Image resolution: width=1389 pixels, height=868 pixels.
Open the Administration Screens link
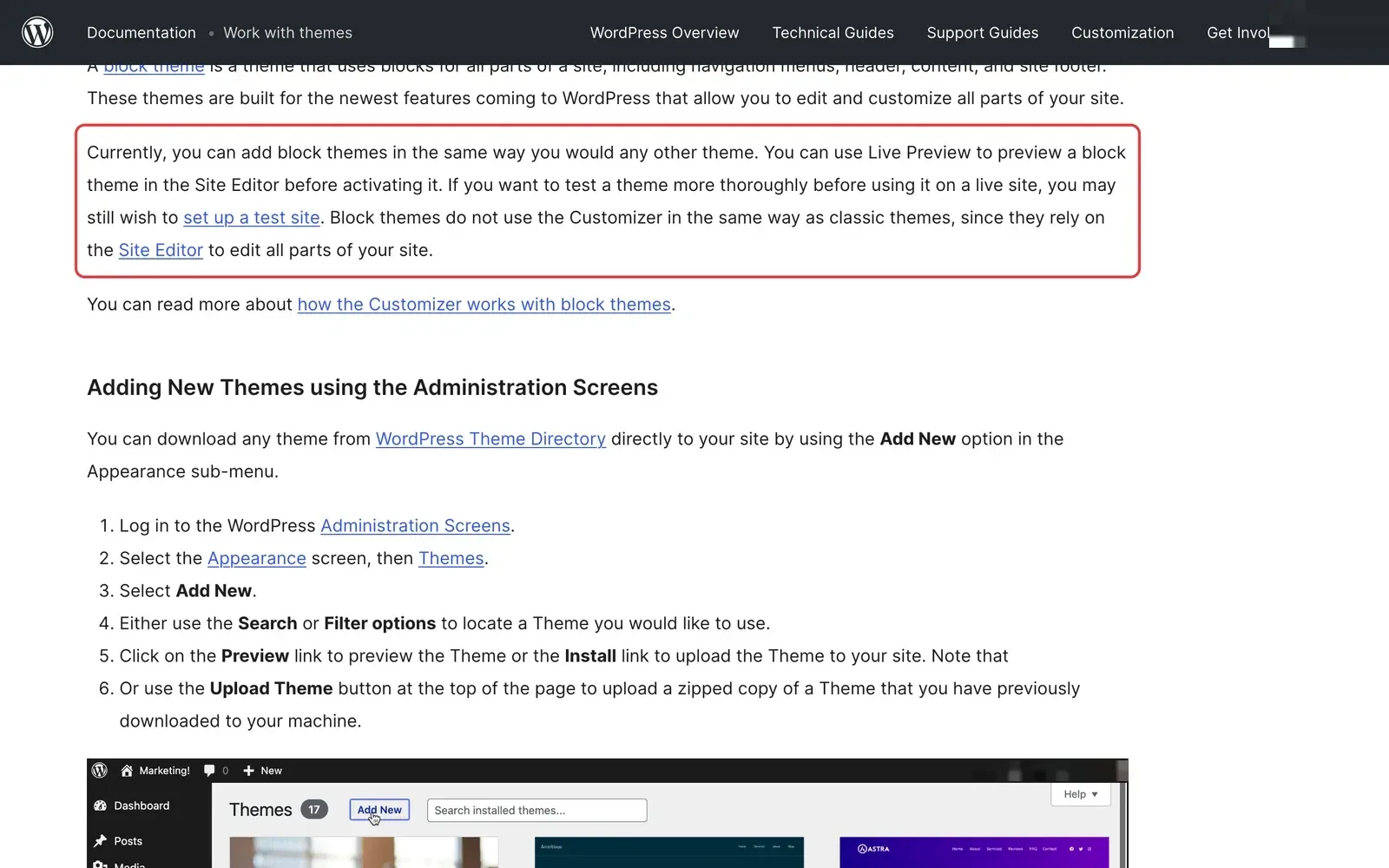[415, 526]
